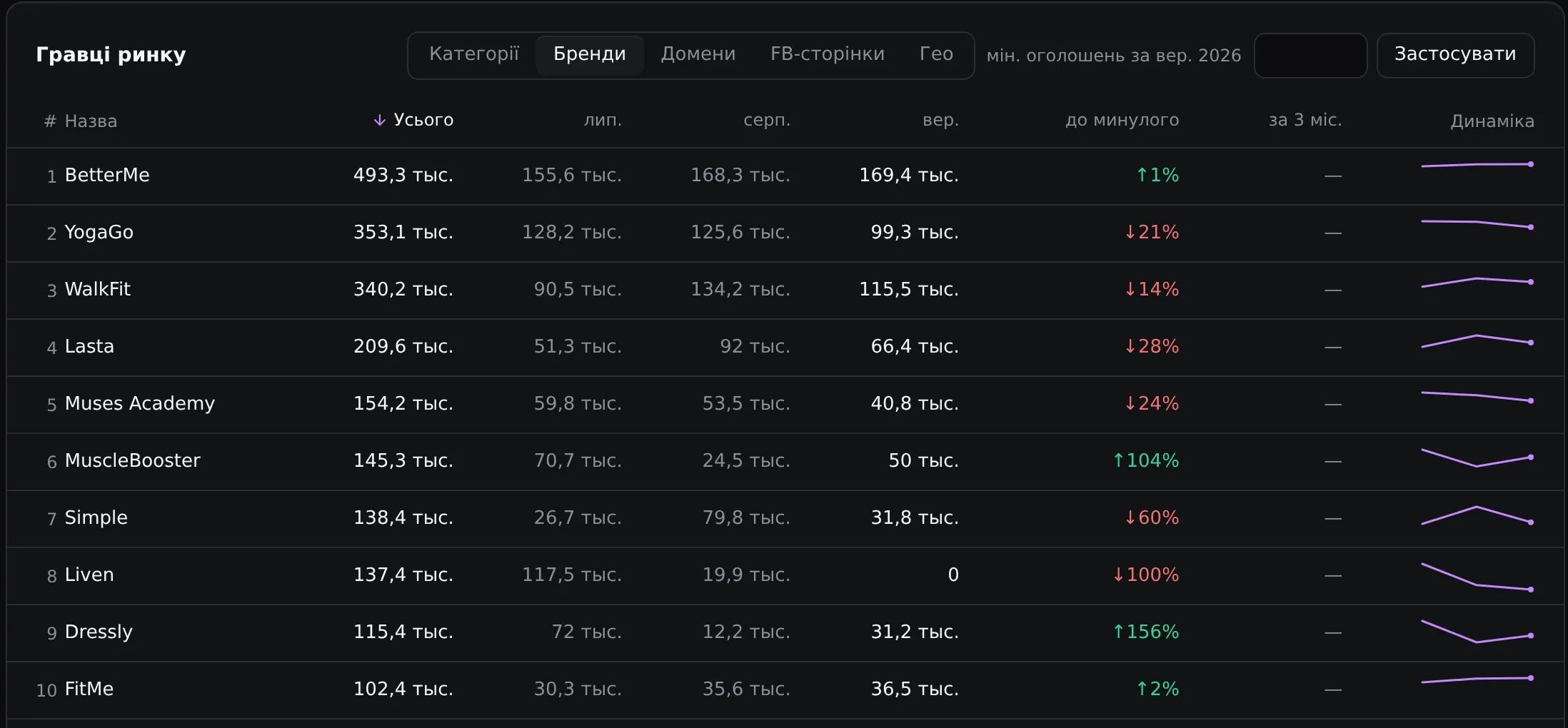Screen dimensions: 1568x728
Task: Sort by the вер. column header
Action: pos(940,120)
